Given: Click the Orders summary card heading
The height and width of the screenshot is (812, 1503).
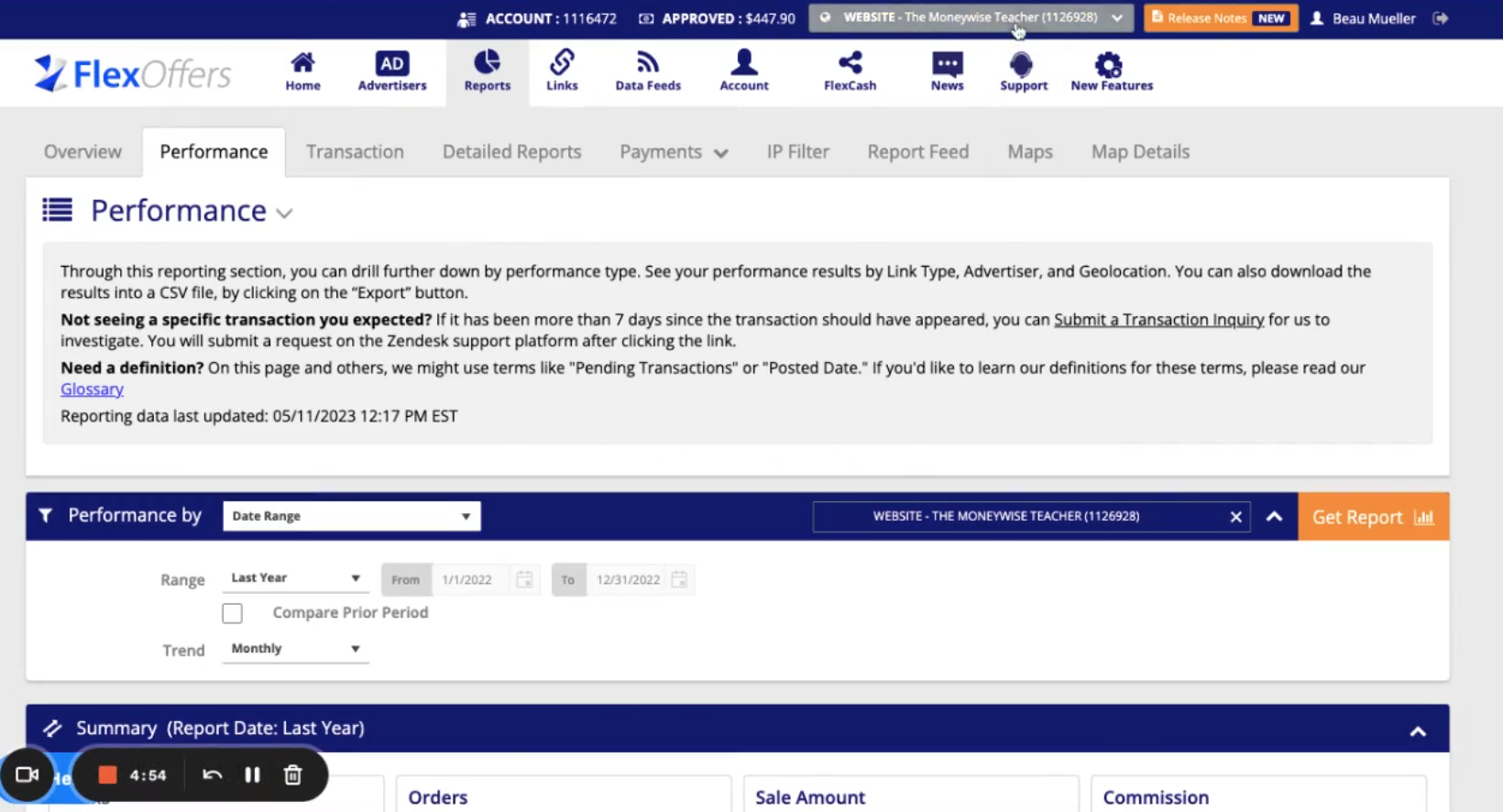Looking at the screenshot, I should [x=438, y=797].
